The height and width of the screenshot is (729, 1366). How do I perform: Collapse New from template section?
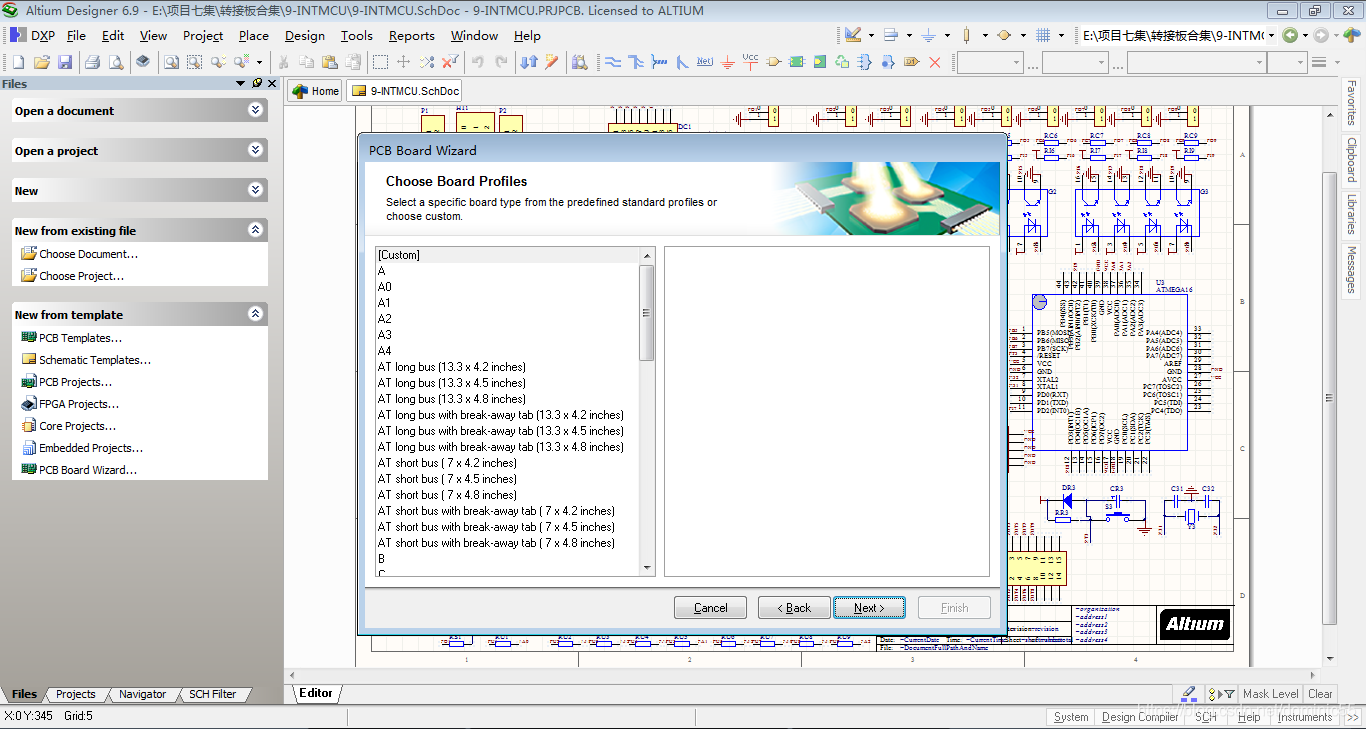[x=256, y=314]
